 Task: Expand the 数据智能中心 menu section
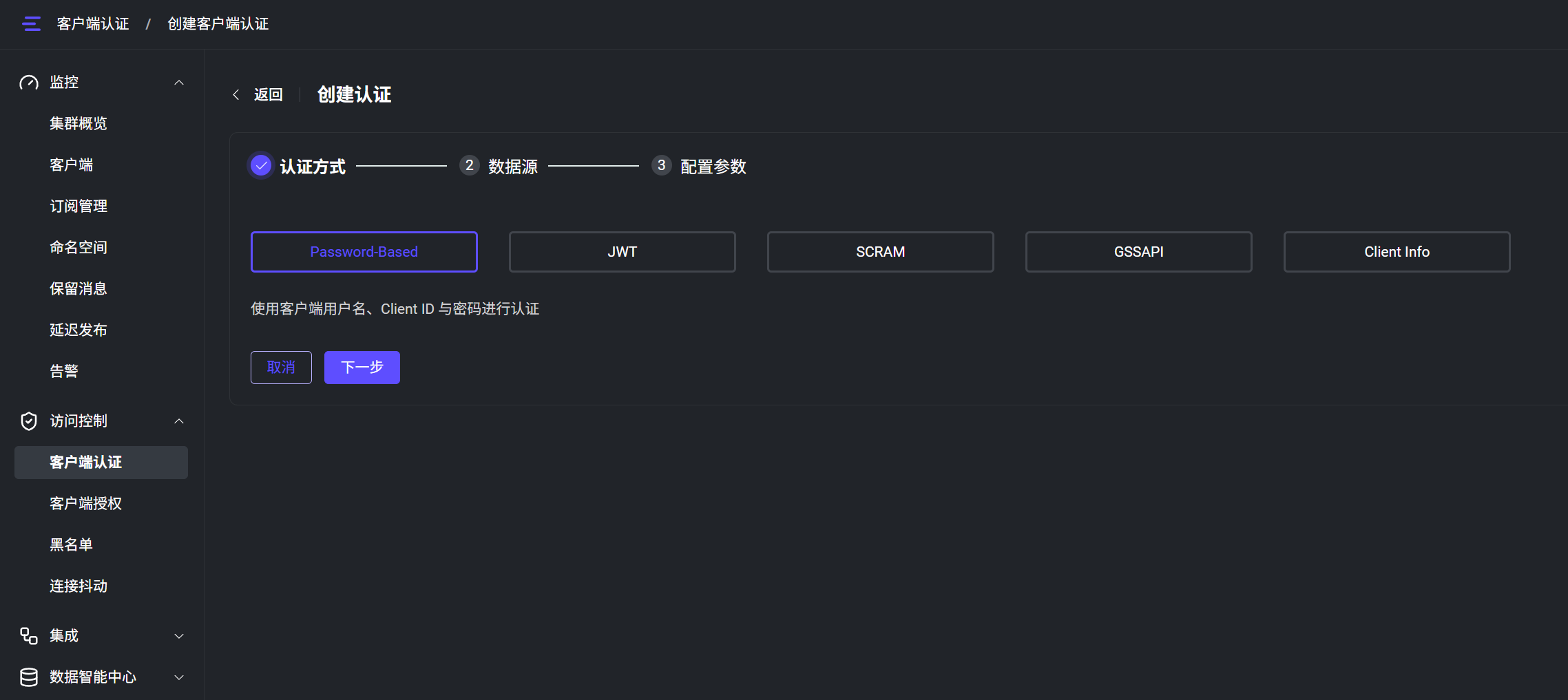click(179, 677)
